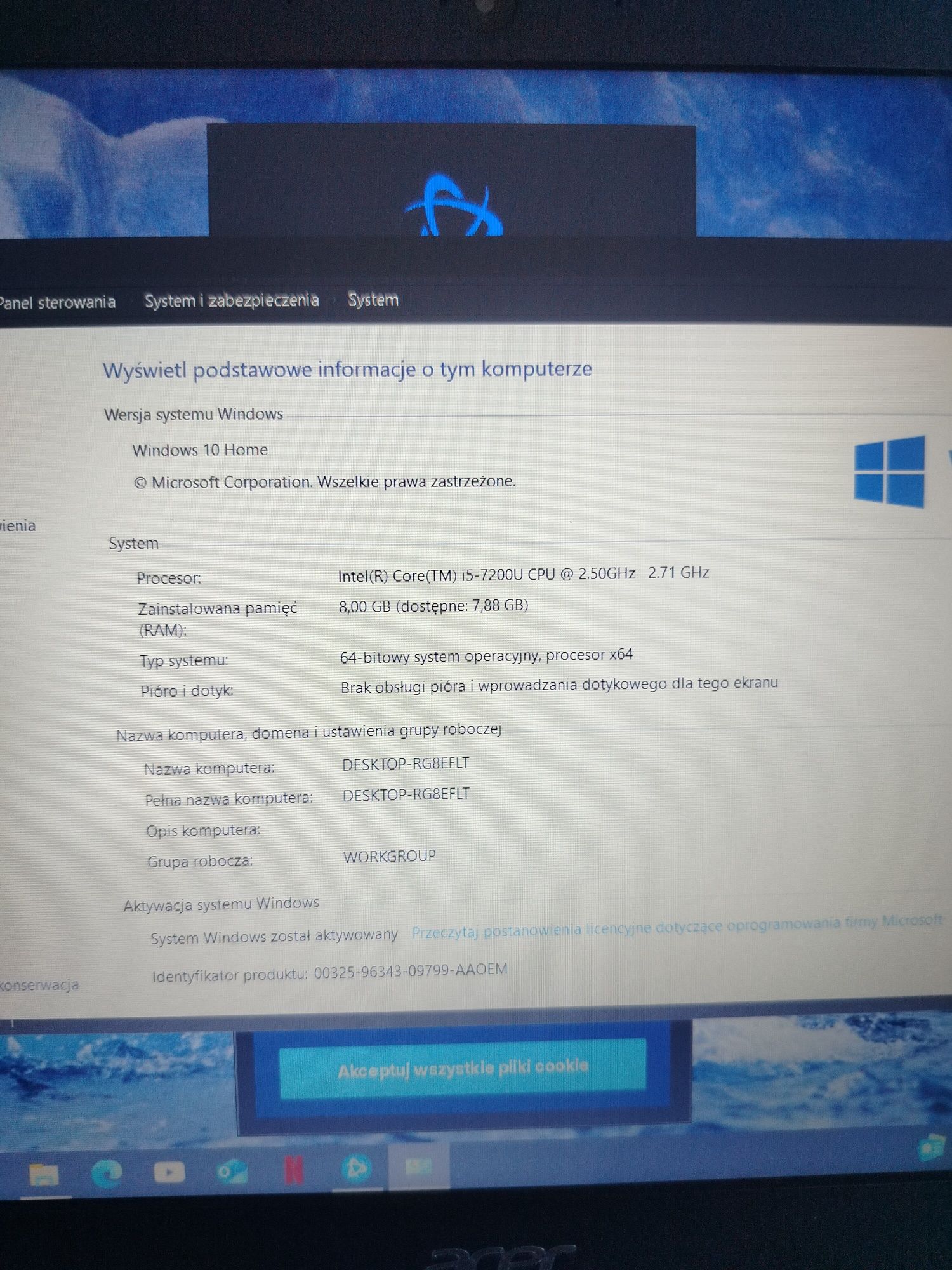Click the Nazwa komputera, domena section header

308,732
